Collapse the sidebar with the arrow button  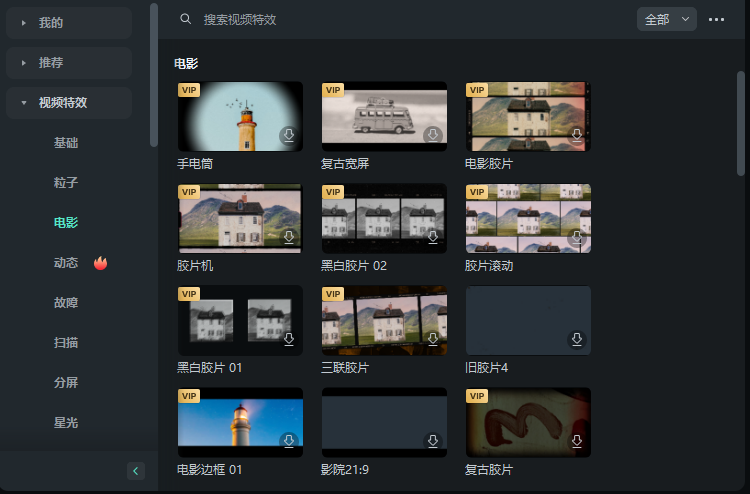pyautogui.click(x=136, y=471)
